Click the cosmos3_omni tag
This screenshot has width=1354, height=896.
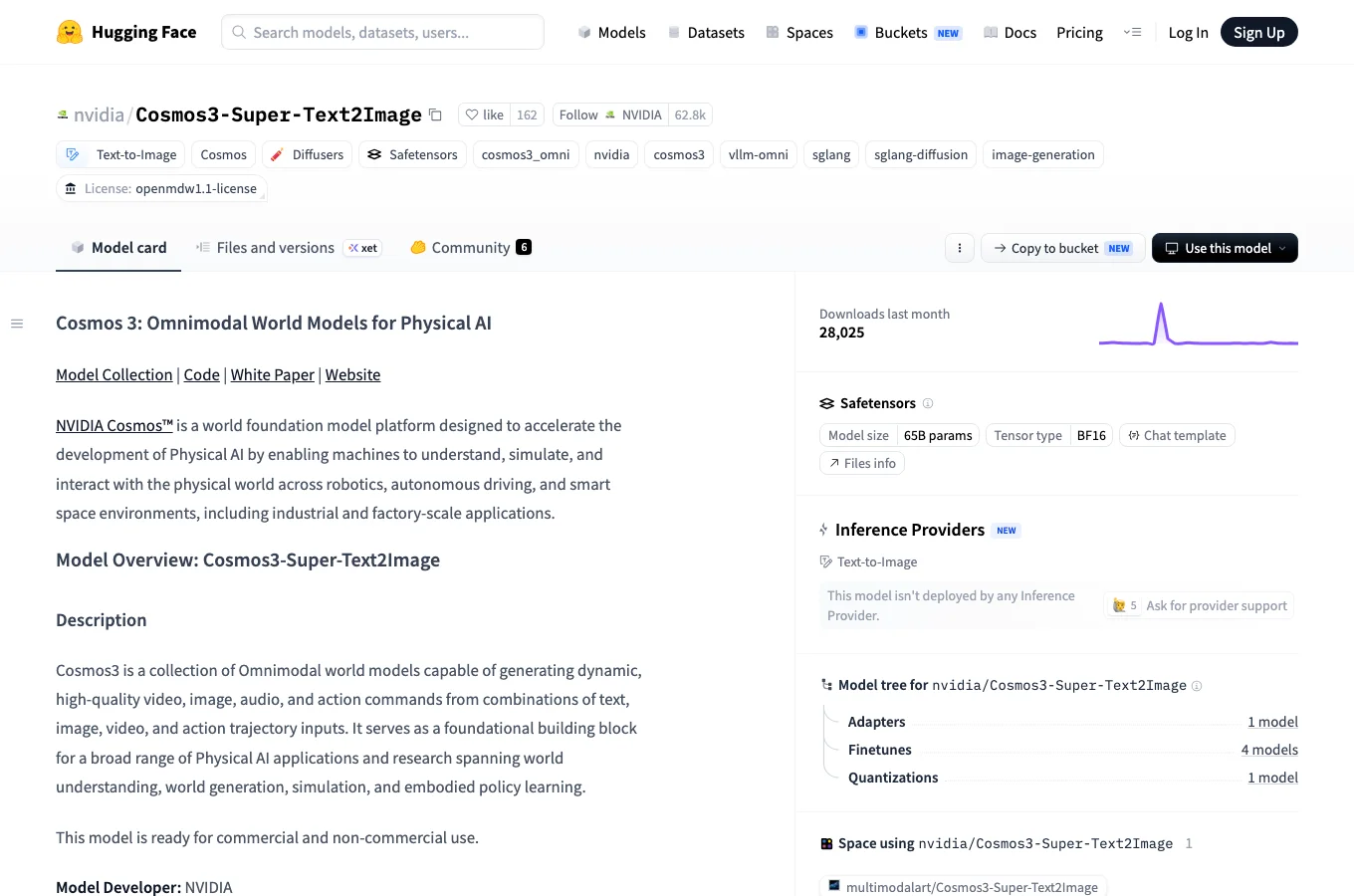tap(526, 155)
